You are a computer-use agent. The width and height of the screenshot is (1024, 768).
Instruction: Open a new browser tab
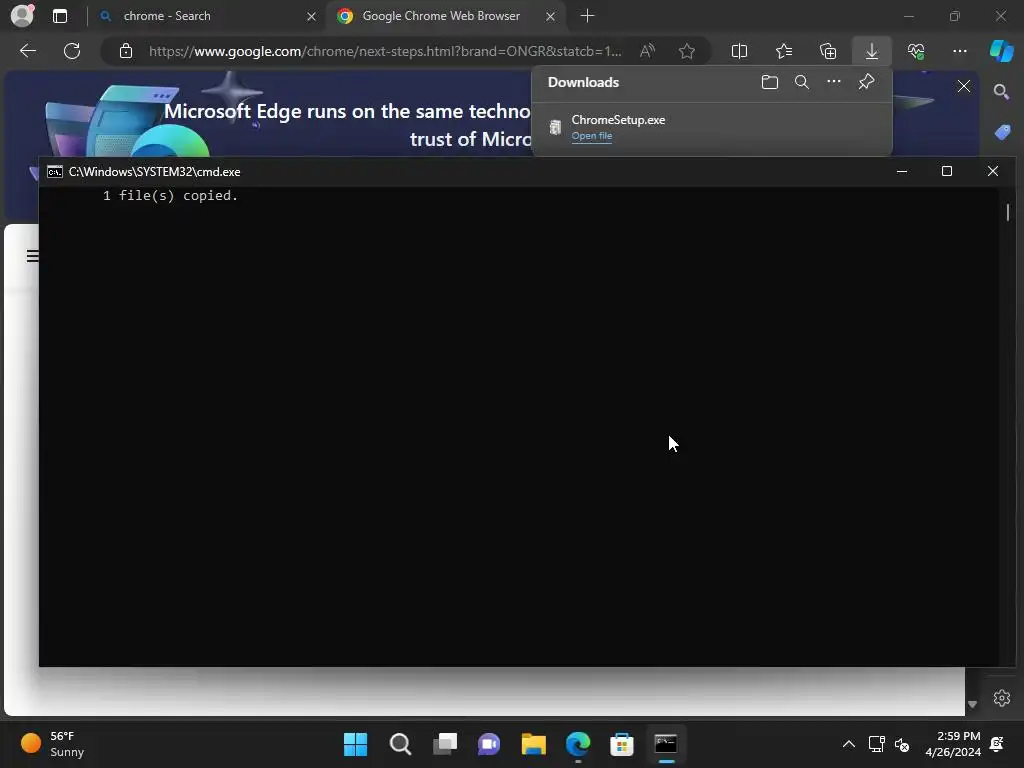[587, 16]
